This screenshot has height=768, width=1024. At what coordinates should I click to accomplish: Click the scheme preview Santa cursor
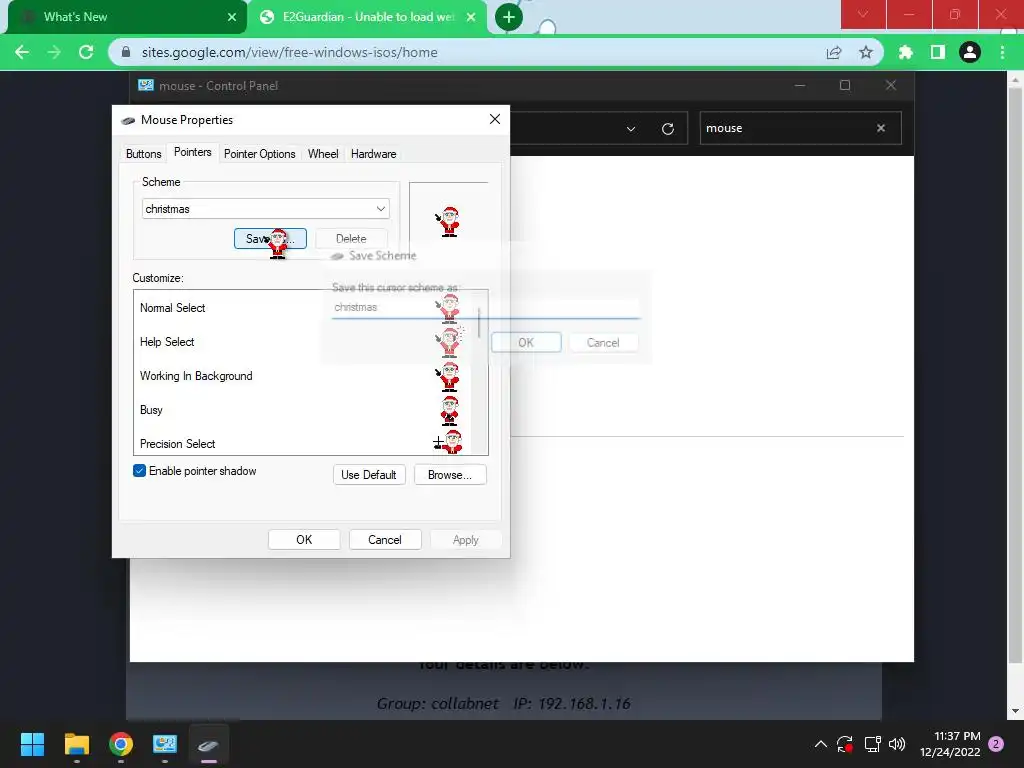pyautogui.click(x=448, y=221)
